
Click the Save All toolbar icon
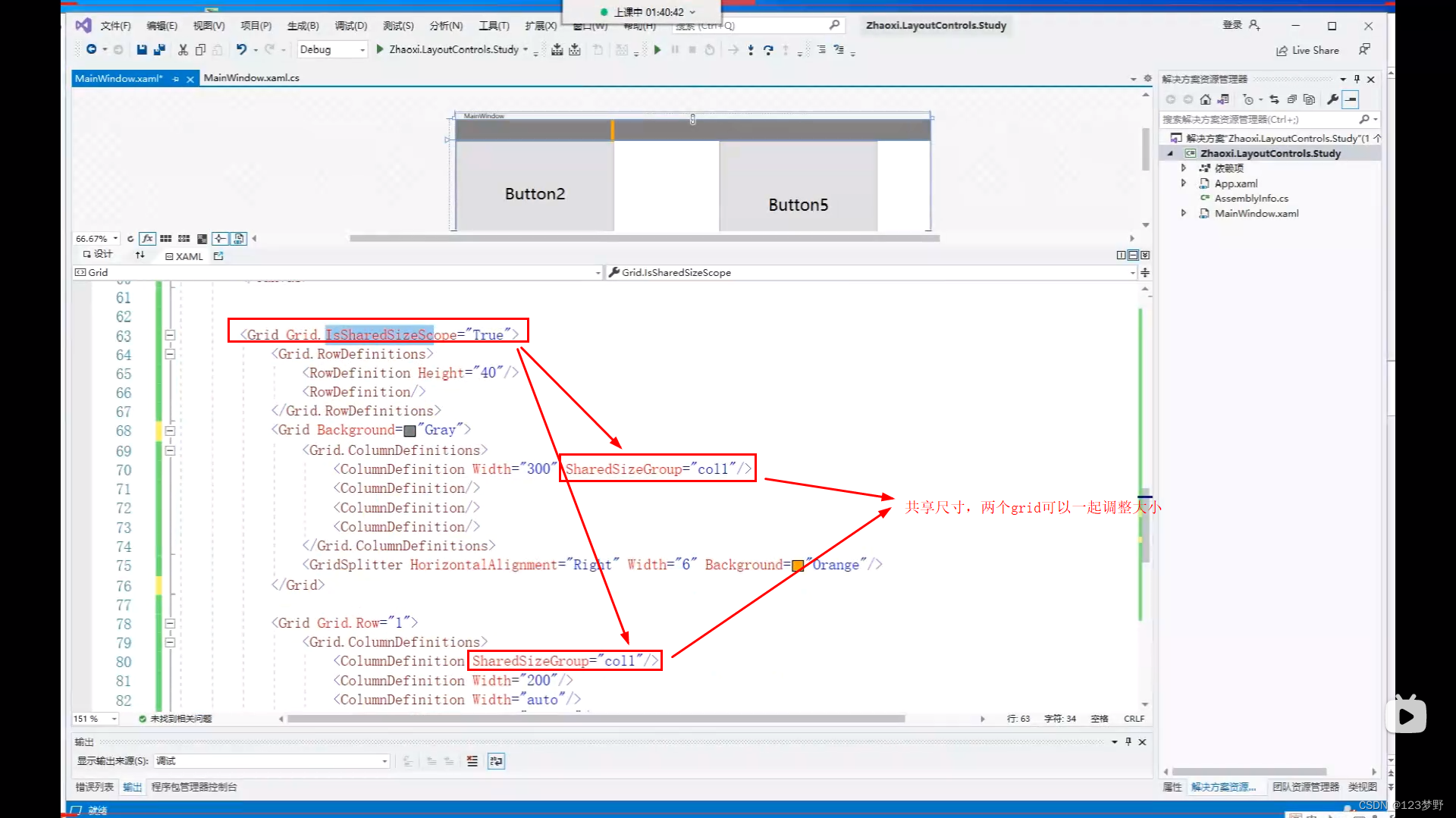pos(159,49)
